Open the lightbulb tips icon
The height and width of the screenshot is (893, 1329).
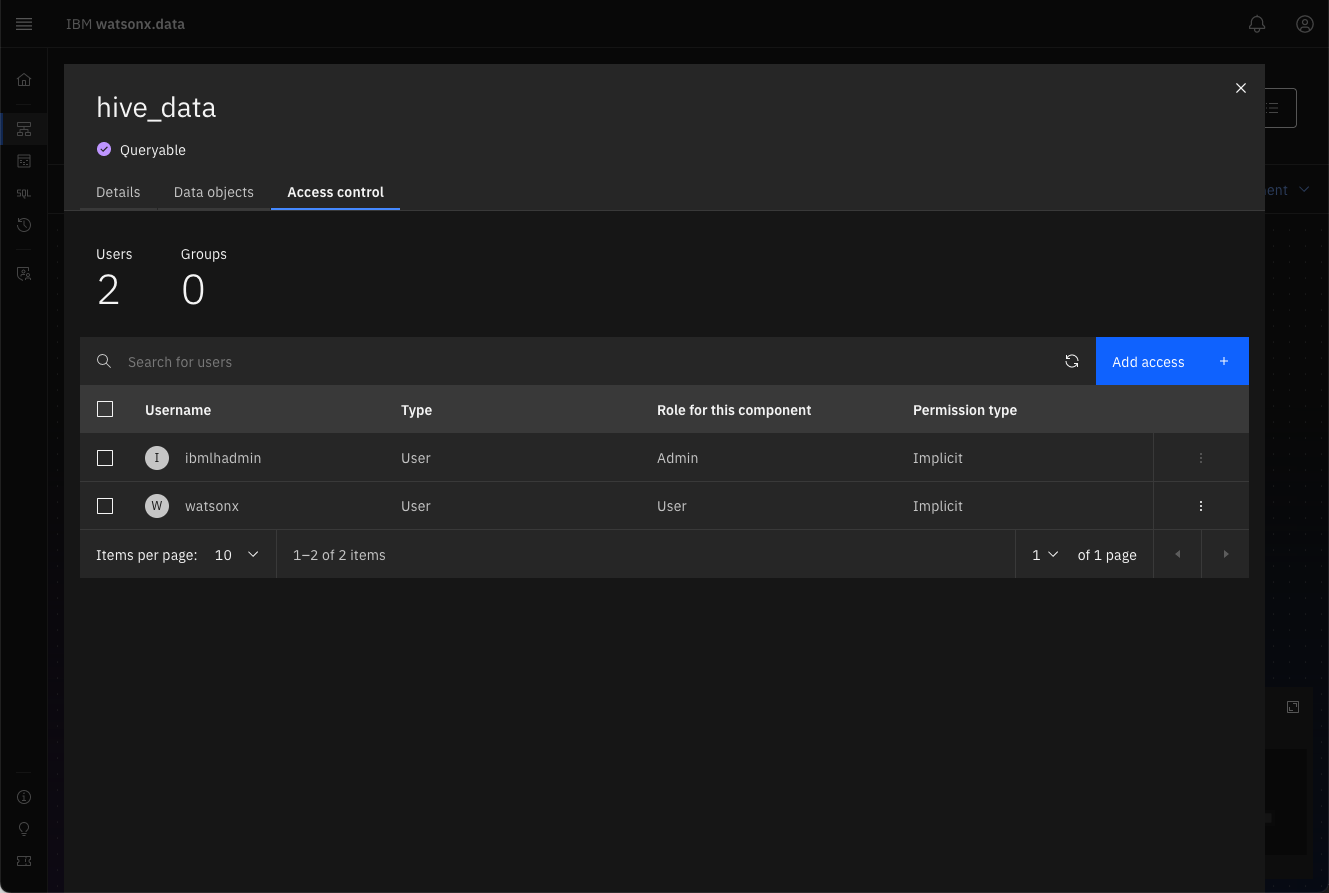(x=24, y=829)
